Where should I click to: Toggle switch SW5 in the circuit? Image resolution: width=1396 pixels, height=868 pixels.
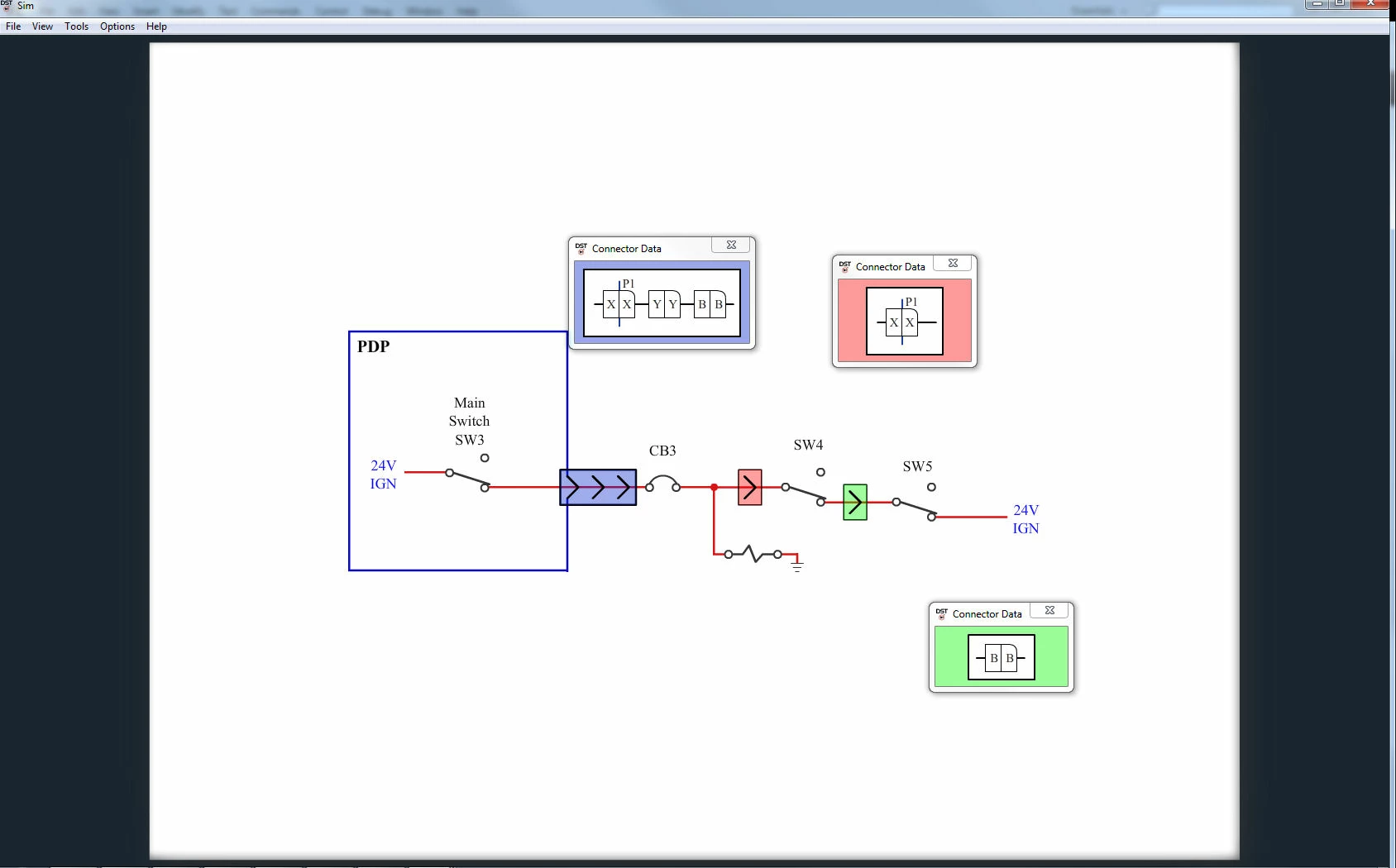tap(914, 503)
